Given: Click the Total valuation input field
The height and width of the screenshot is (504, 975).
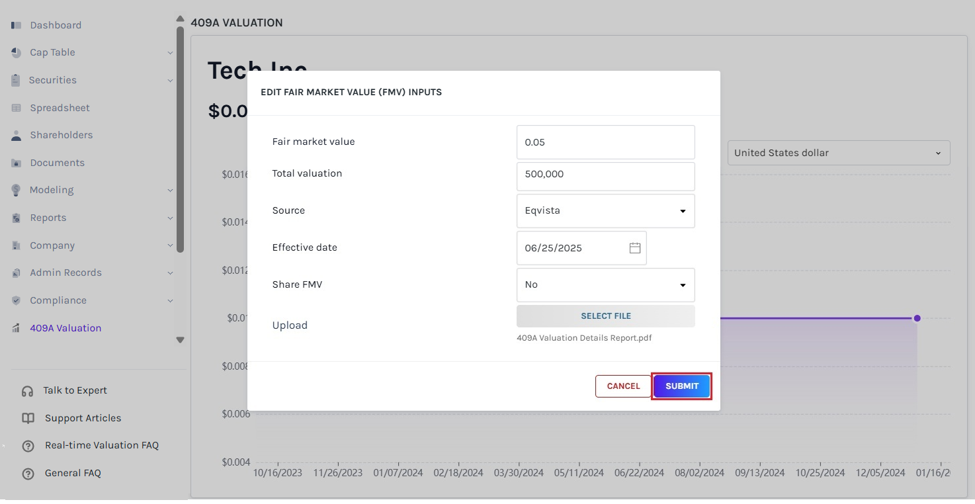Looking at the screenshot, I should coord(606,176).
